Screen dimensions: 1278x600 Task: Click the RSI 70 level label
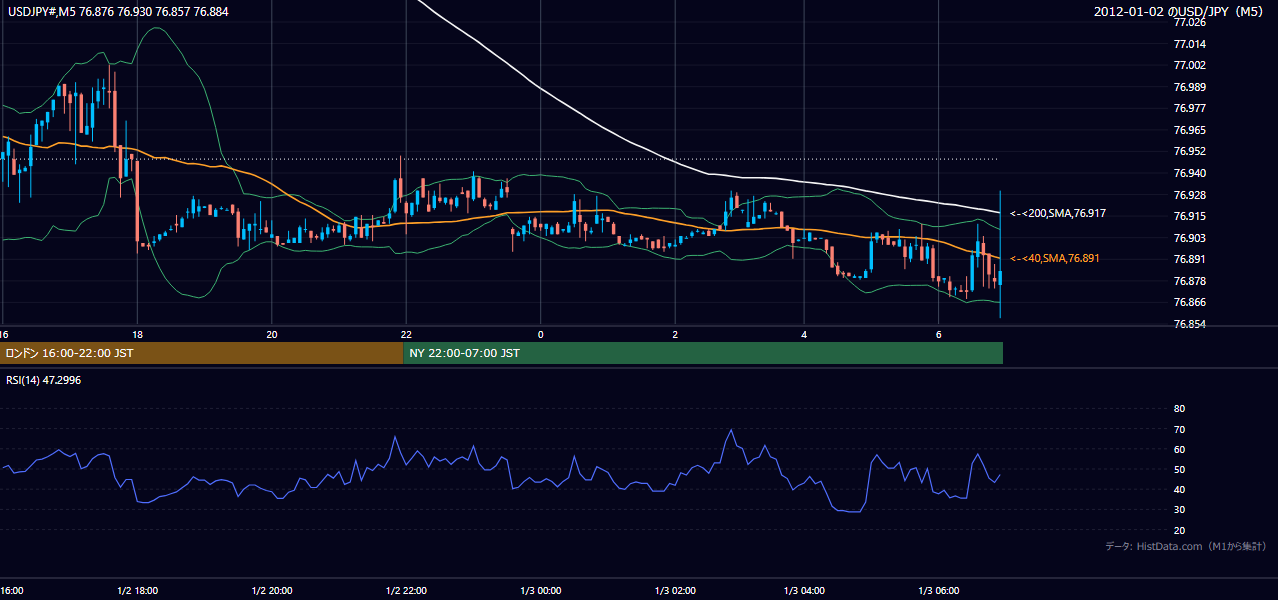pos(1179,429)
